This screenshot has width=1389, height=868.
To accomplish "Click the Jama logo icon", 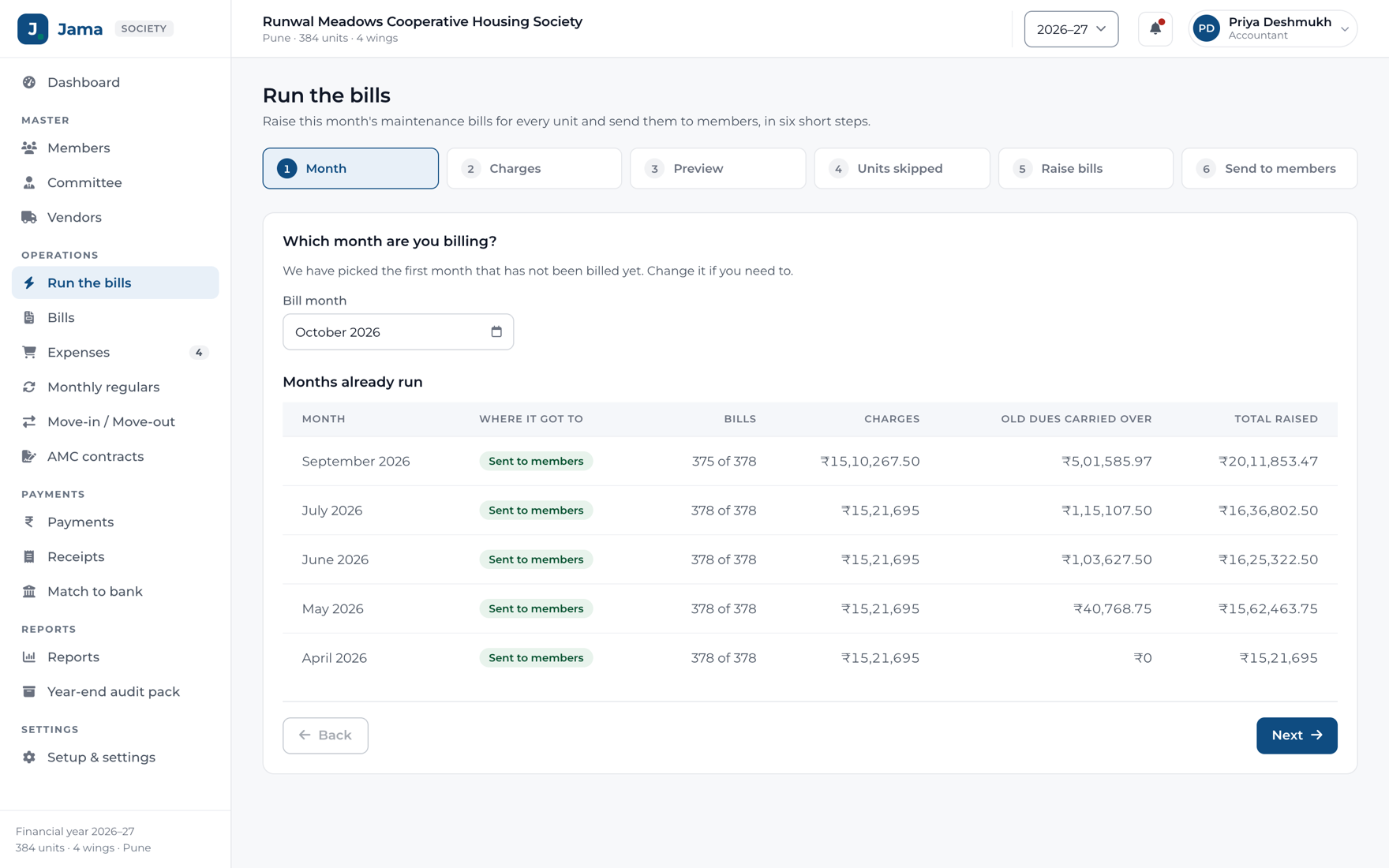I will [x=32, y=29].
